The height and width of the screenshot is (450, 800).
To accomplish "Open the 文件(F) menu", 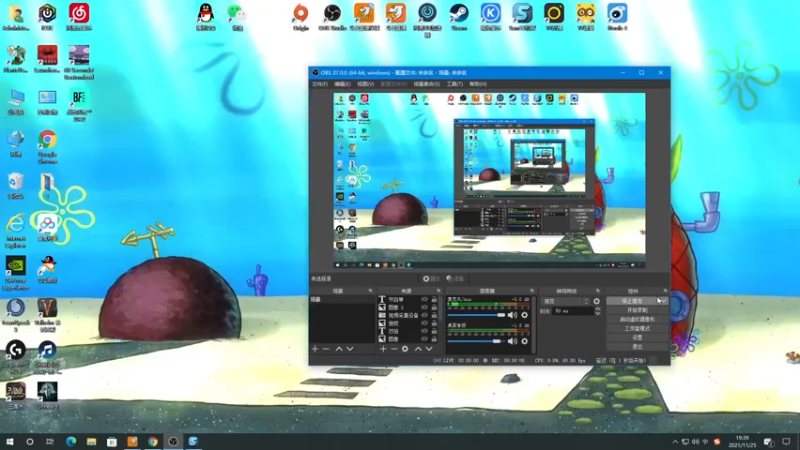I will pyautogui.click(x=320, y=84).
